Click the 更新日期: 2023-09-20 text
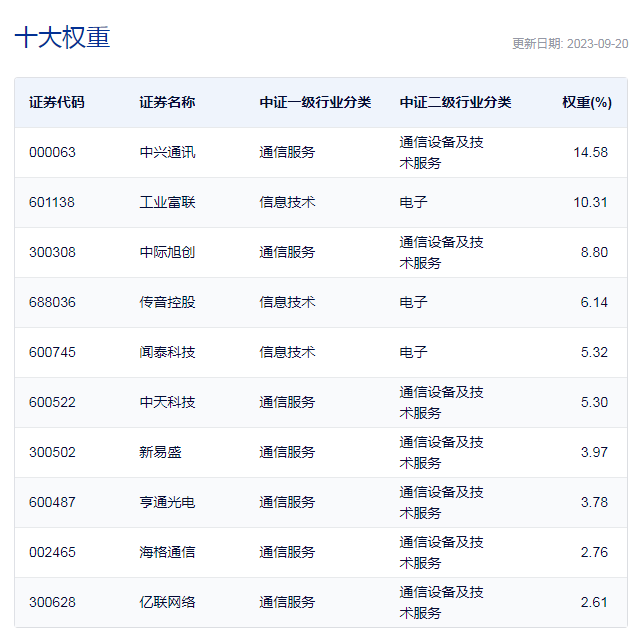The image size is (638, 638). pyautogui.click(x=570, y=44)
